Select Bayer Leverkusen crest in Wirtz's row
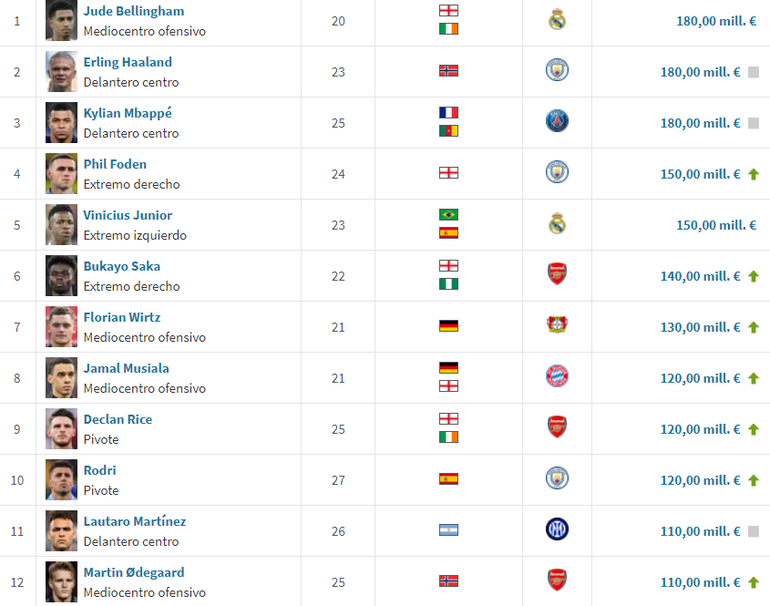This screenshot has width=770, height=606. click(x=557, y=326)
